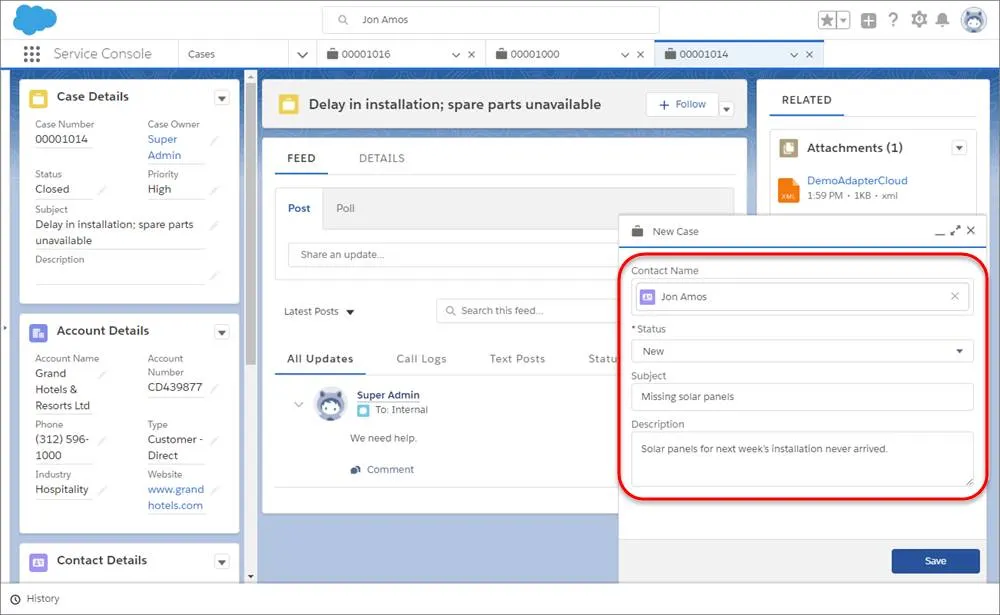Show the All Updates feed filter
The width and height of the screenshot is (1000, 615).
click(320, 359)
